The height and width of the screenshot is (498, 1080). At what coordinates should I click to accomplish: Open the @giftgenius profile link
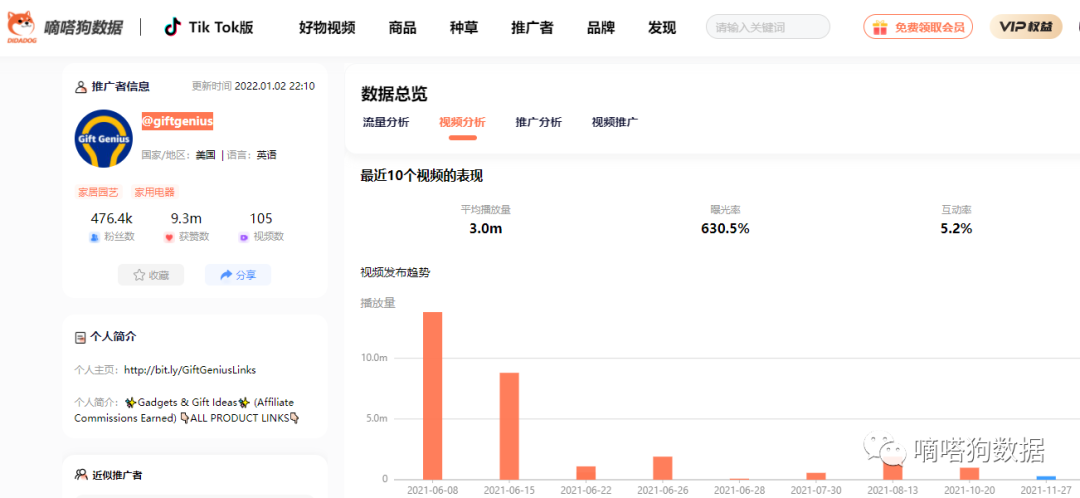(x=177, y=121)
